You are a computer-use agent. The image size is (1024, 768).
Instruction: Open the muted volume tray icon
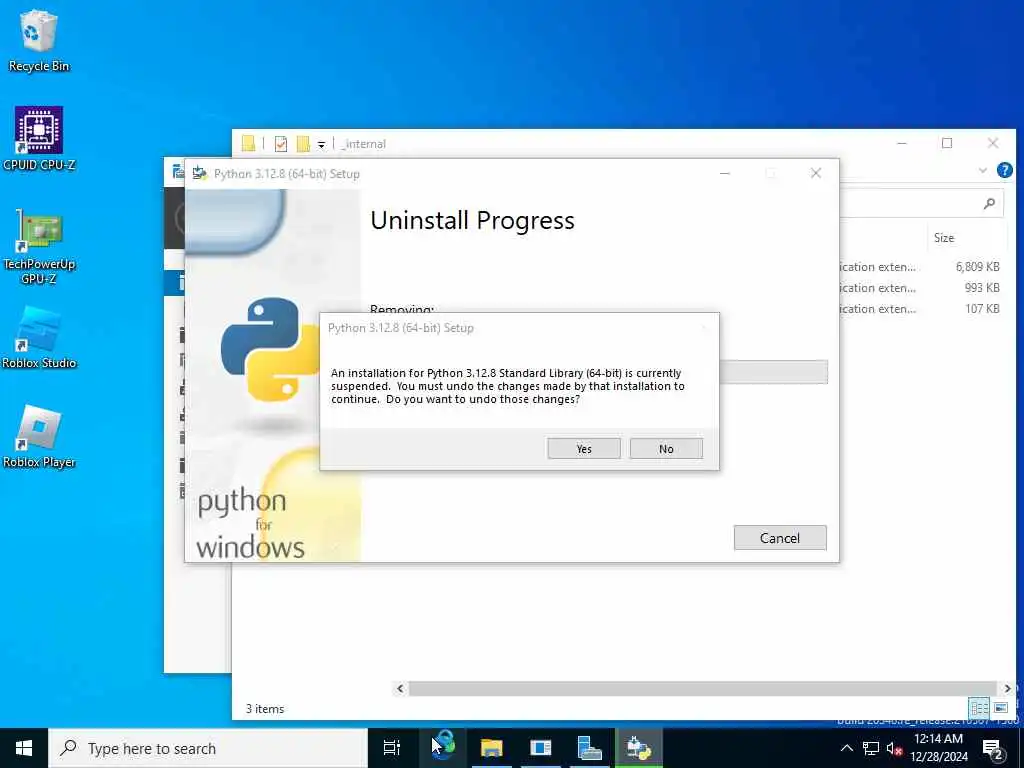894,749
